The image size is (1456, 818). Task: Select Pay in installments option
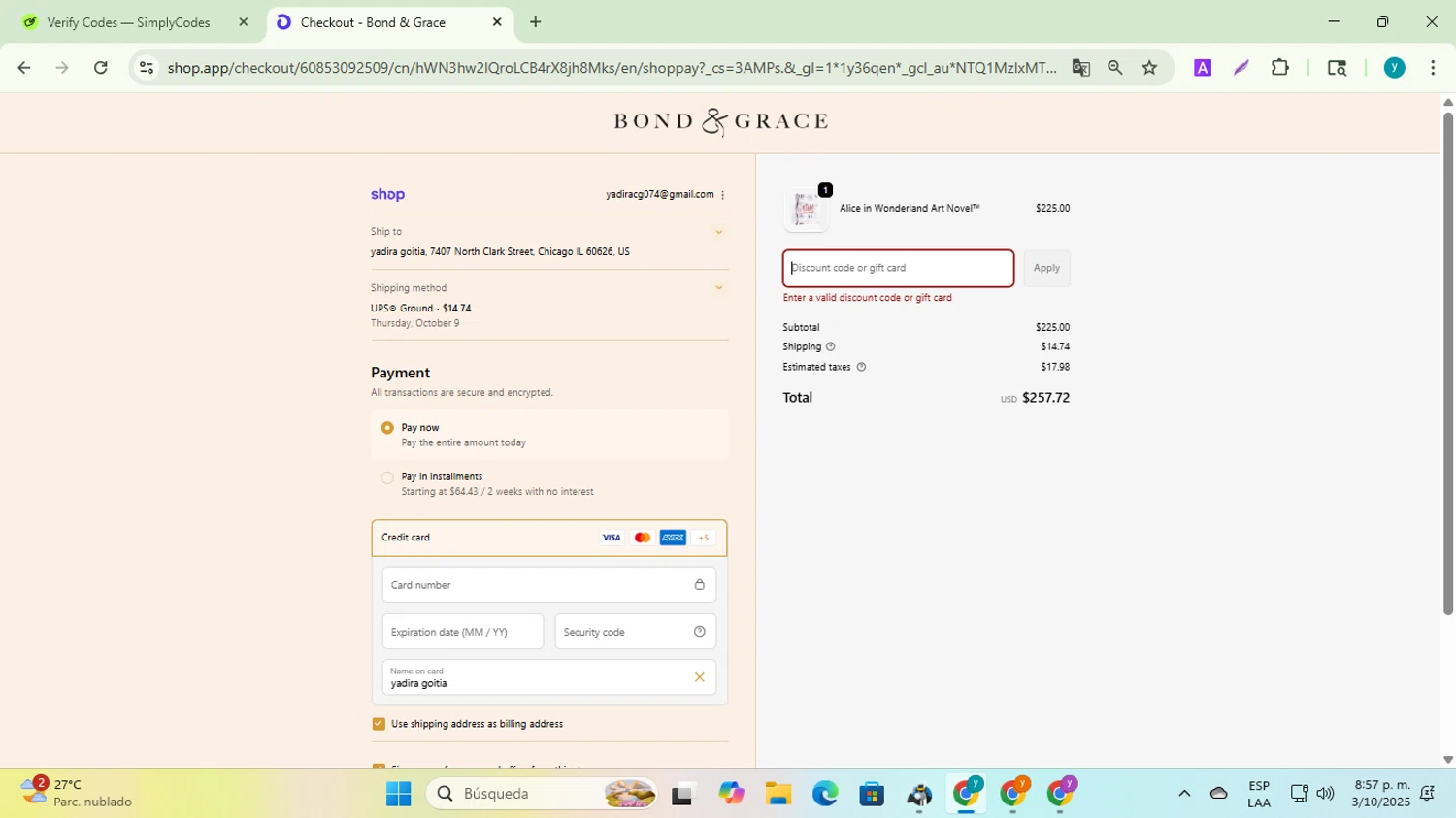point(387,477)
